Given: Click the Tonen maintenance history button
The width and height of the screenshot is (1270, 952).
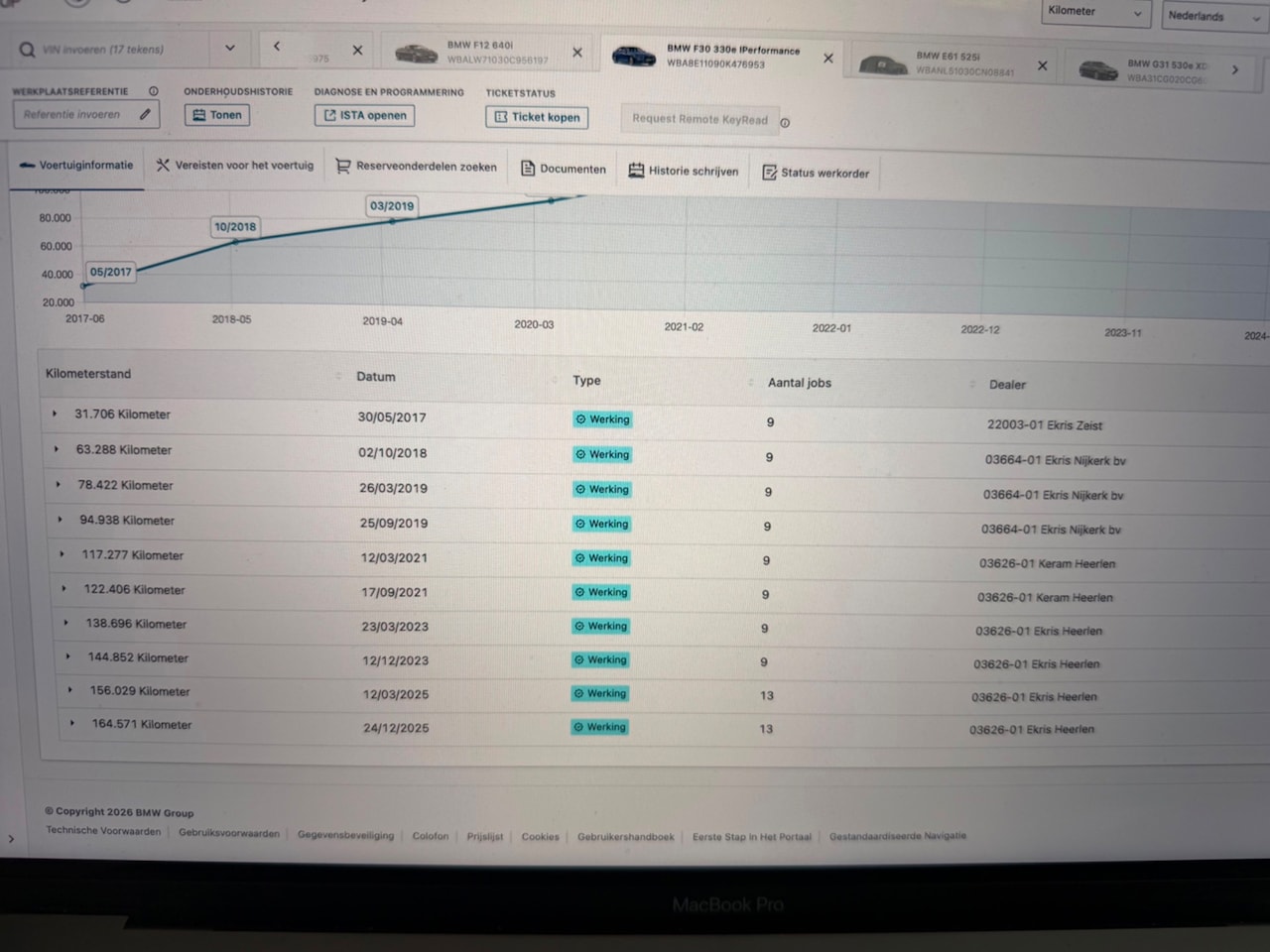Looking at the screenshot, I should coord(216,115).
